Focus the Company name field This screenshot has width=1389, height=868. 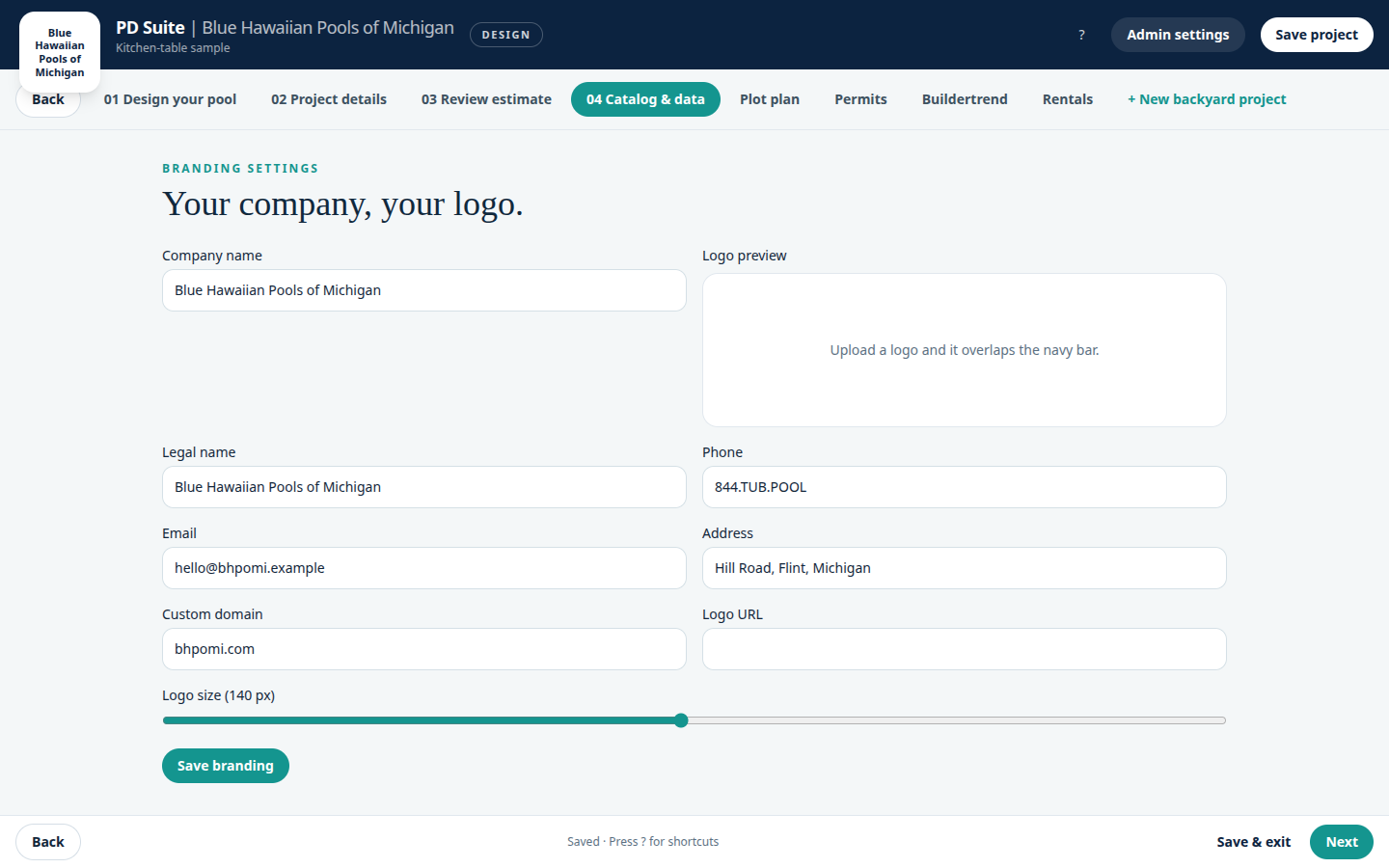(x=424, y=290)
